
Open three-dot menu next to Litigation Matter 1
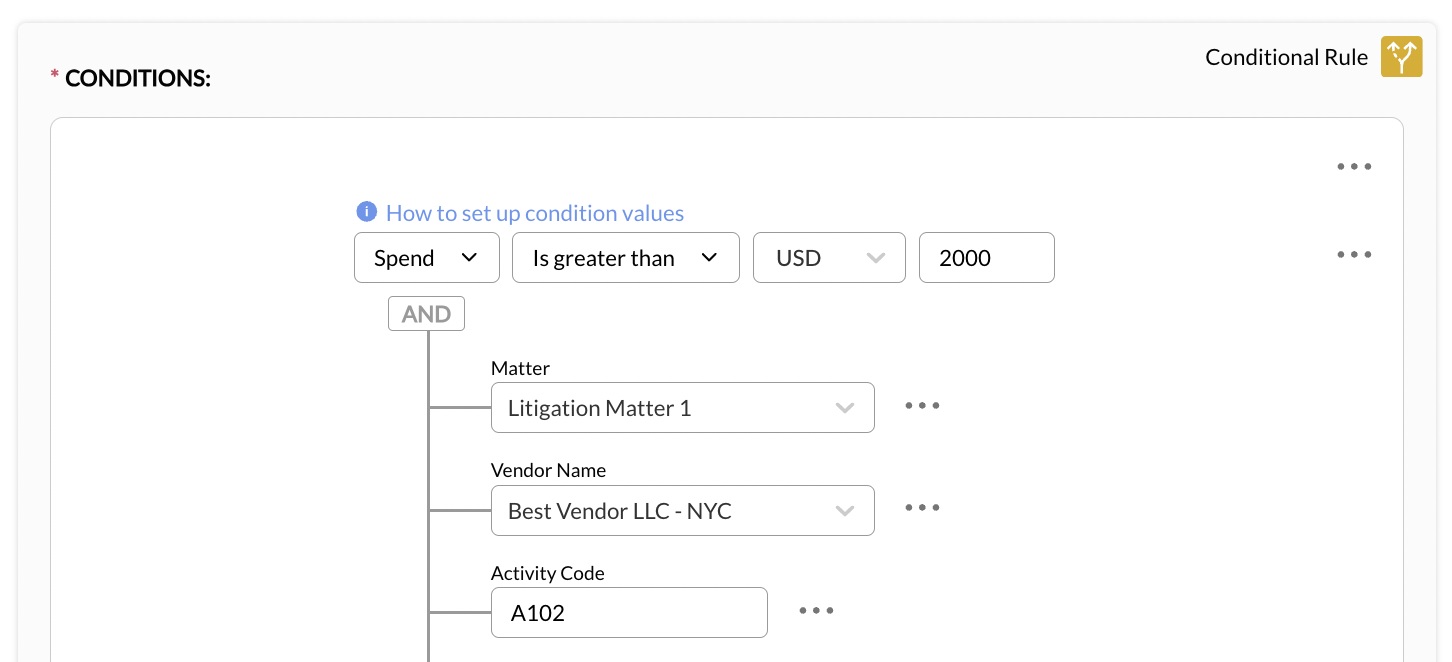(x=922, y=405)
